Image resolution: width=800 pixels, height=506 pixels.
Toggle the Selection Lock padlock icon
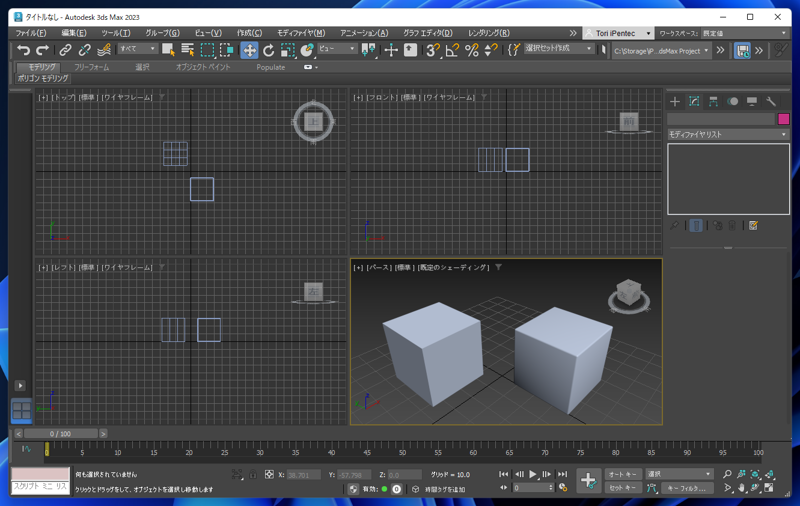(253, 474)
